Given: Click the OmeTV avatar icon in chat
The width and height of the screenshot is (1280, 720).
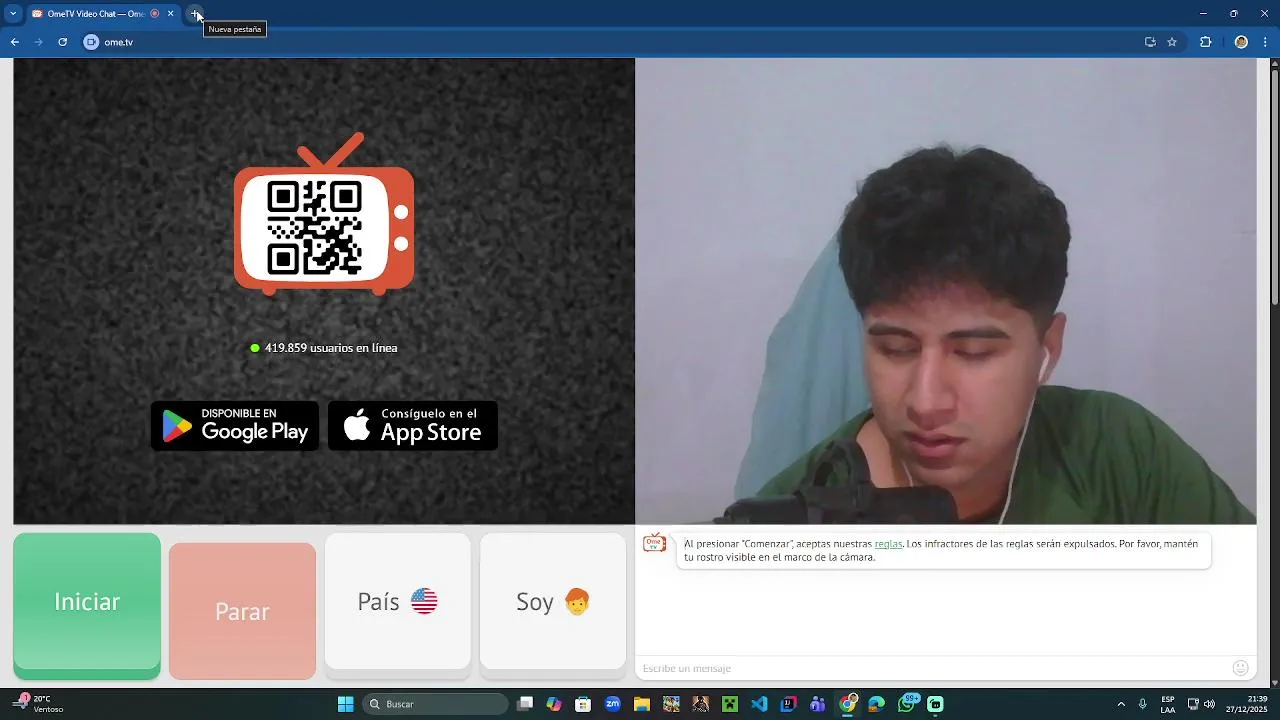Looking at the screenshot, I should coord(654,543).
